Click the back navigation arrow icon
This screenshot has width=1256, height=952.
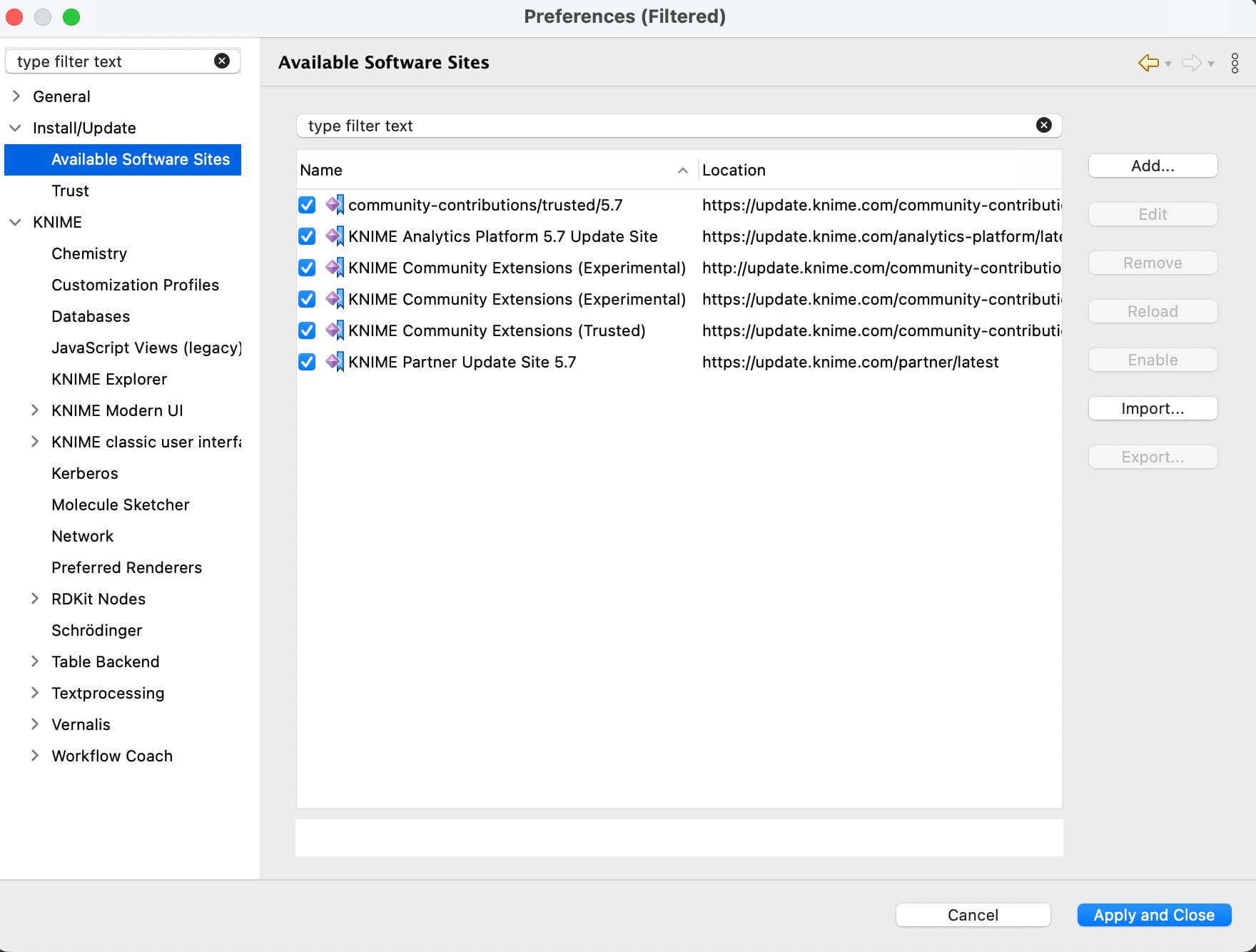pos(1148,63)
